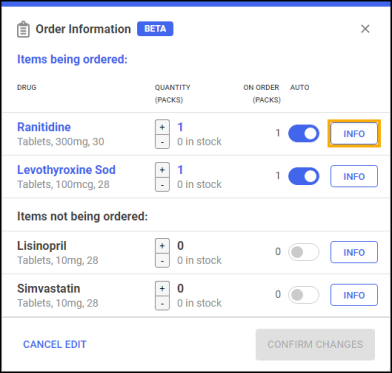This screenshot has width=392, height=373.
Task: Open INFO for Ranitidine
Action: point(354,134)
